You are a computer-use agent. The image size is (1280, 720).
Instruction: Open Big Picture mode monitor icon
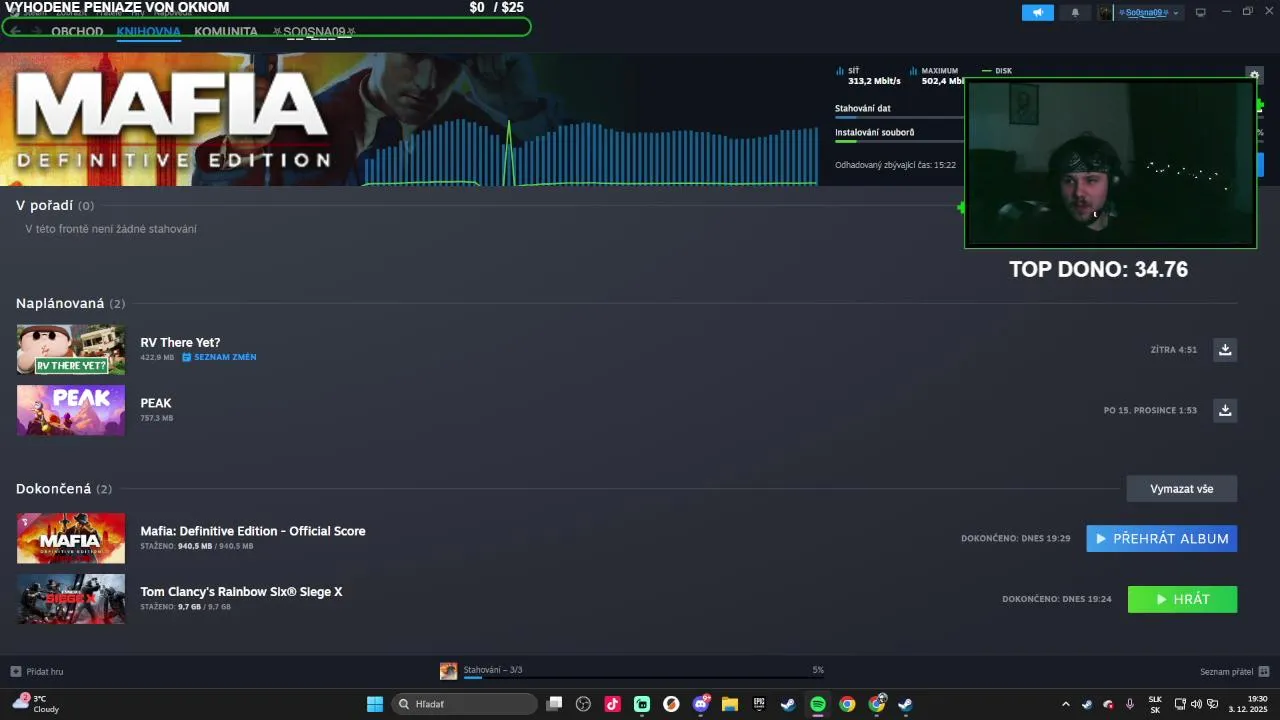tap(1200, 12)
